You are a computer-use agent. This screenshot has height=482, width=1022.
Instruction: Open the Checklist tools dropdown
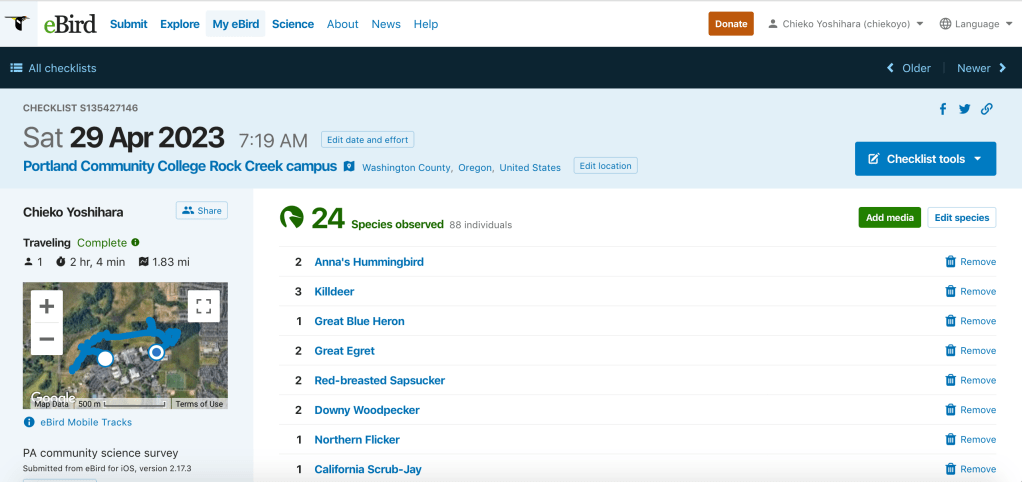tap(925, 159)
